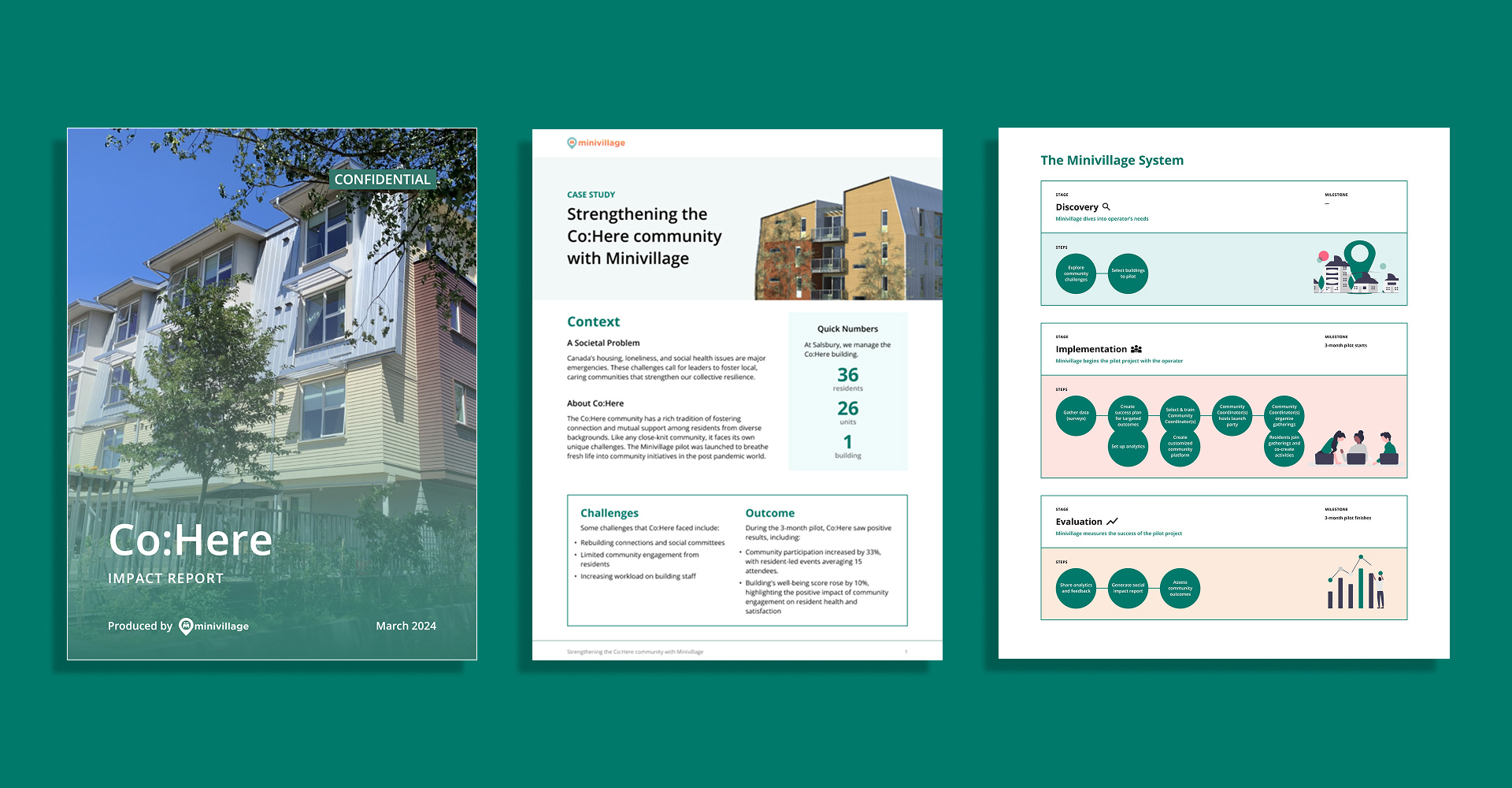Screen dimensions: 1512x788
Task: Click the footer text on the case study page
Action: pos(635,652)
